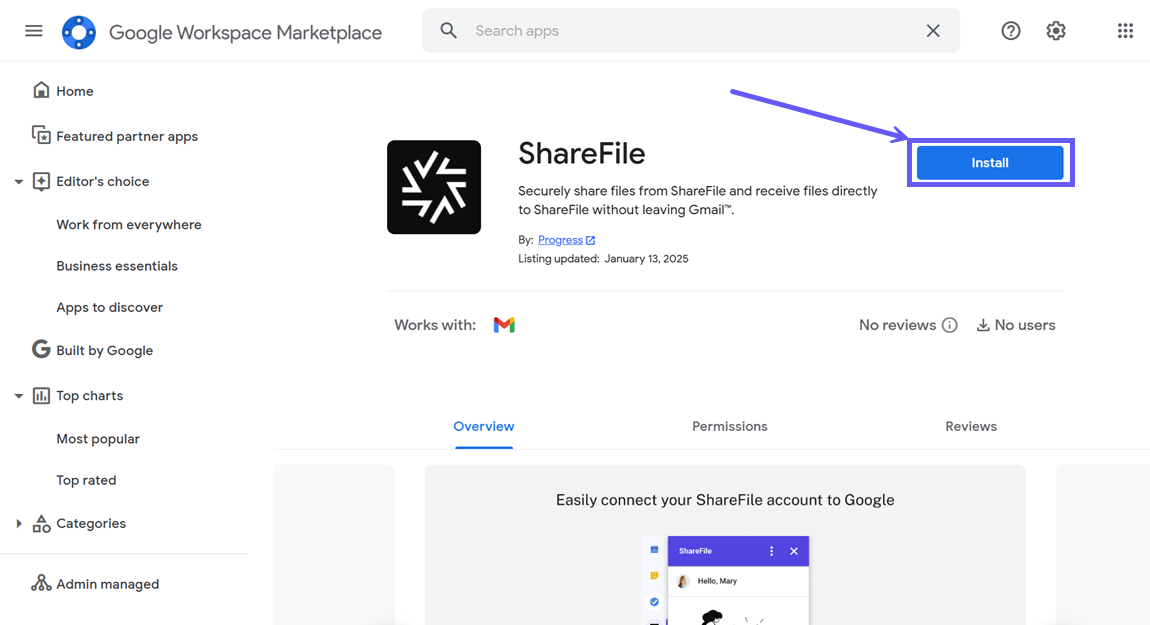Screen dimensions: 1150x625
Task: Click the Featured partner apps icon
Action: [x=41, y=136]
